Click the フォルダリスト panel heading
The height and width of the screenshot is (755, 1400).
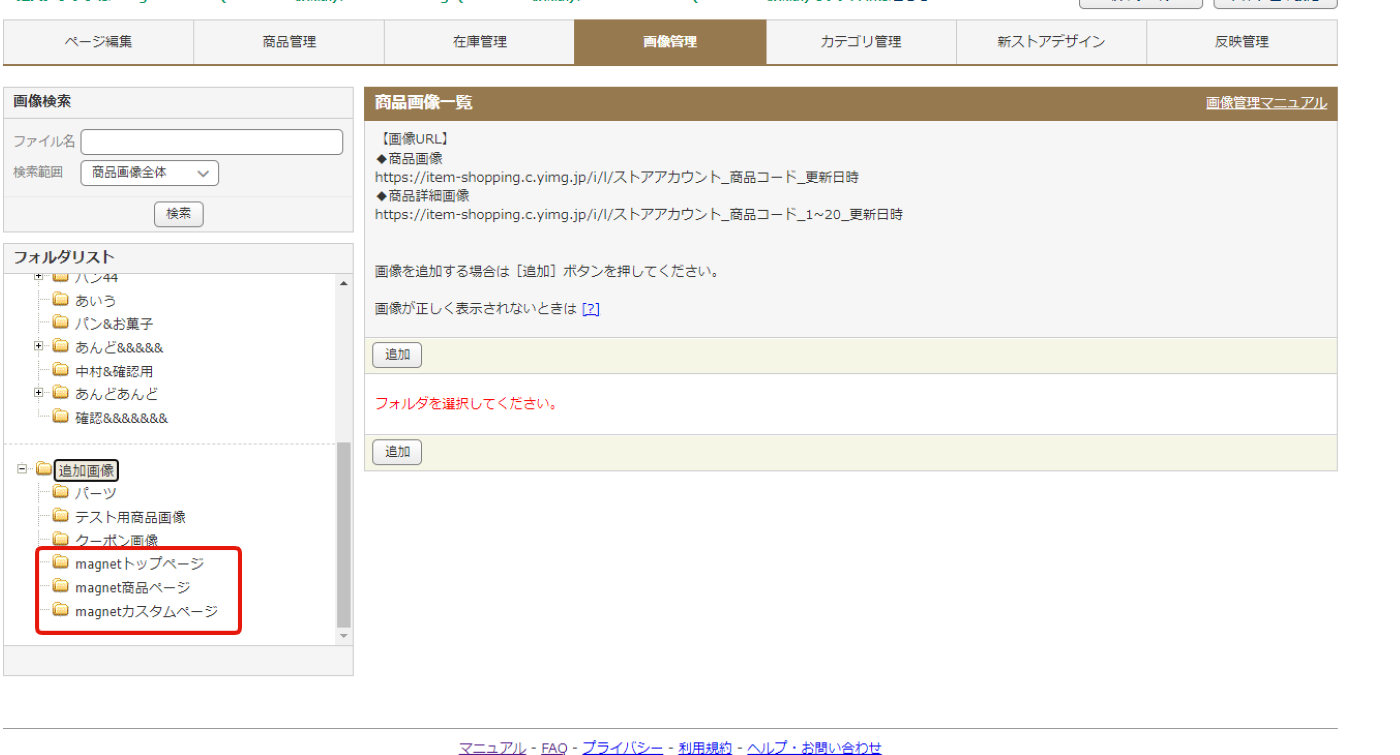[x=64, y=258]
